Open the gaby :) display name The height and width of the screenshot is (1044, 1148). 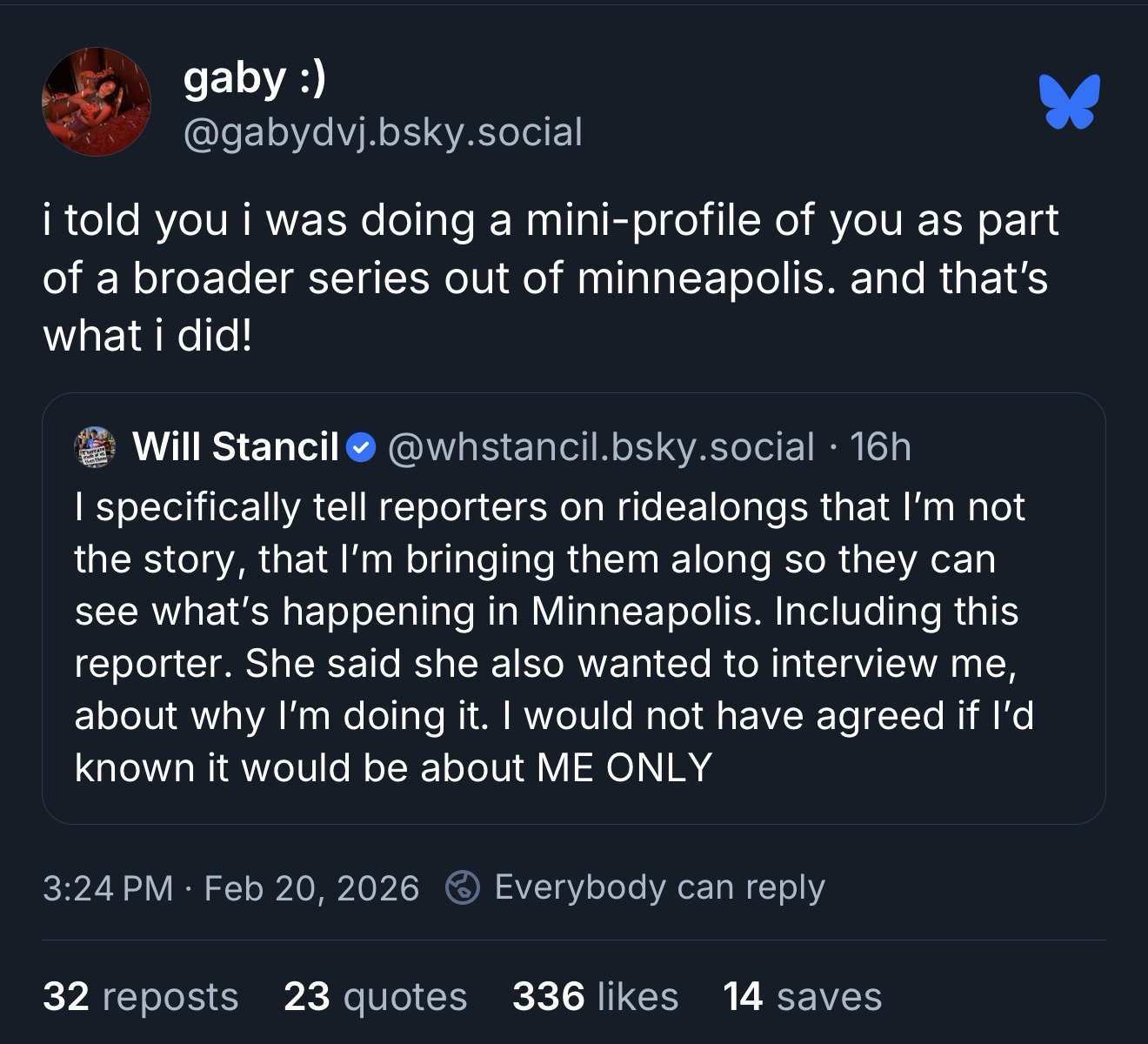tap(254, 78)
